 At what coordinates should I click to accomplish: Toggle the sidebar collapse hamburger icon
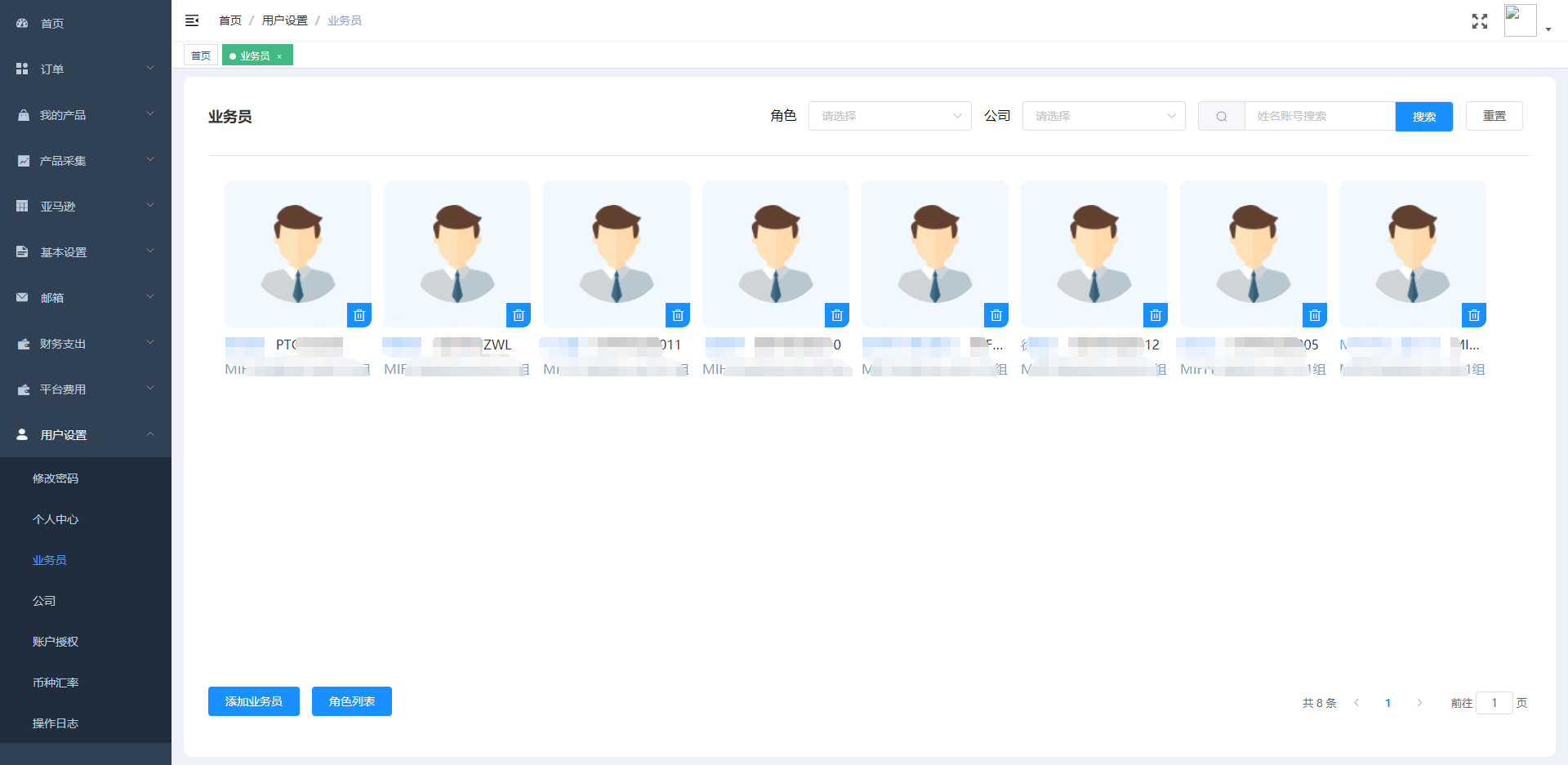192,20
